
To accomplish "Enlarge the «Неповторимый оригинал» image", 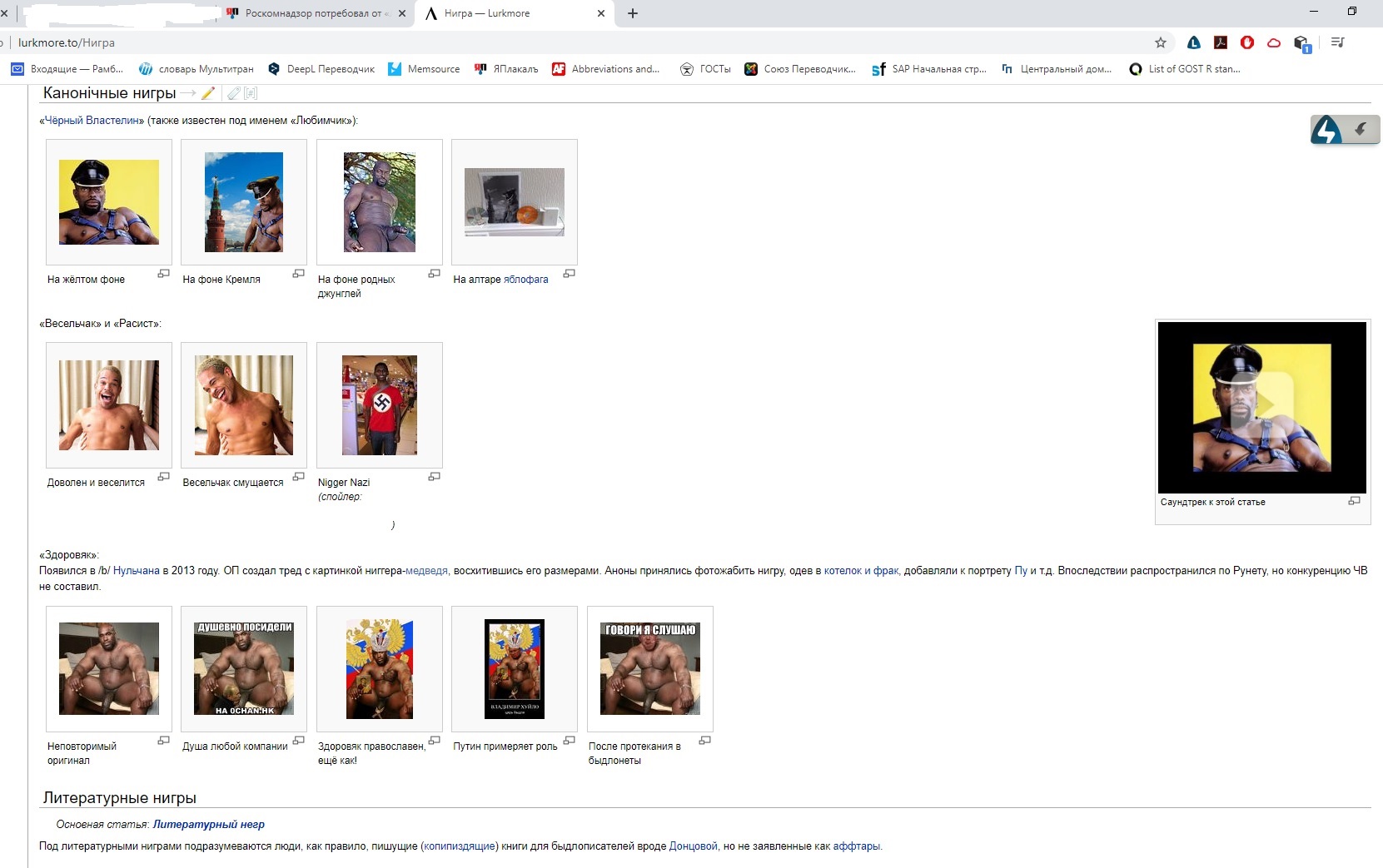I will 164,740.
